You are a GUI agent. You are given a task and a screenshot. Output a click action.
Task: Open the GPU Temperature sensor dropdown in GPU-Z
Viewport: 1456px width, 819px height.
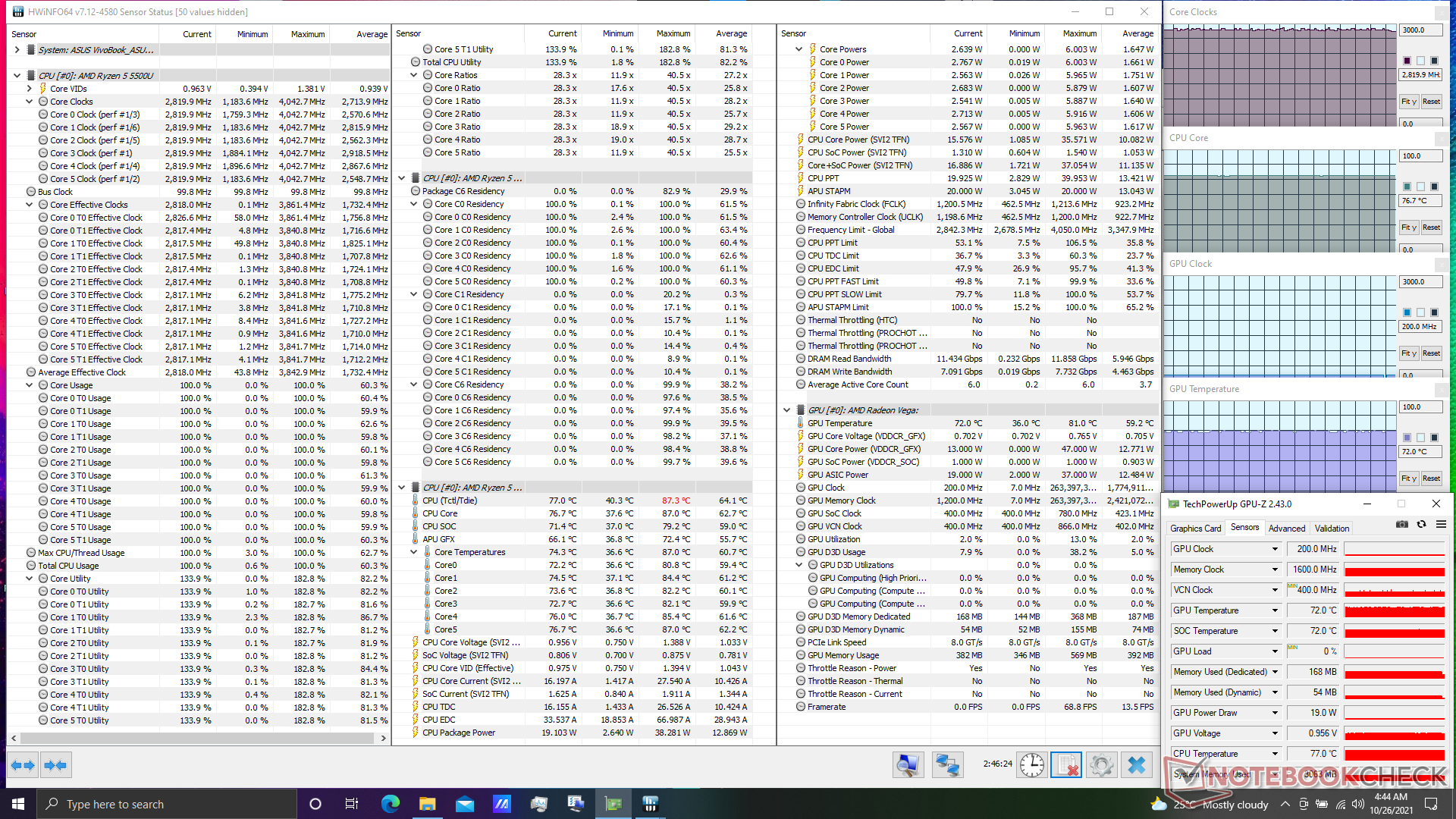coord(1275,610)
